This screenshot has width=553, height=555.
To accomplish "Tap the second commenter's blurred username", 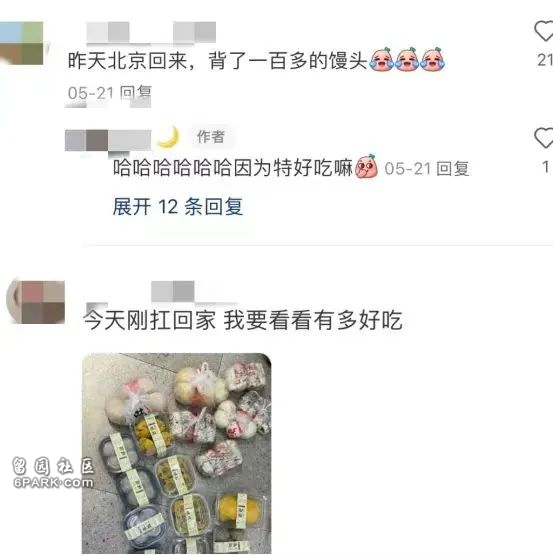I will tap(173, 291).
